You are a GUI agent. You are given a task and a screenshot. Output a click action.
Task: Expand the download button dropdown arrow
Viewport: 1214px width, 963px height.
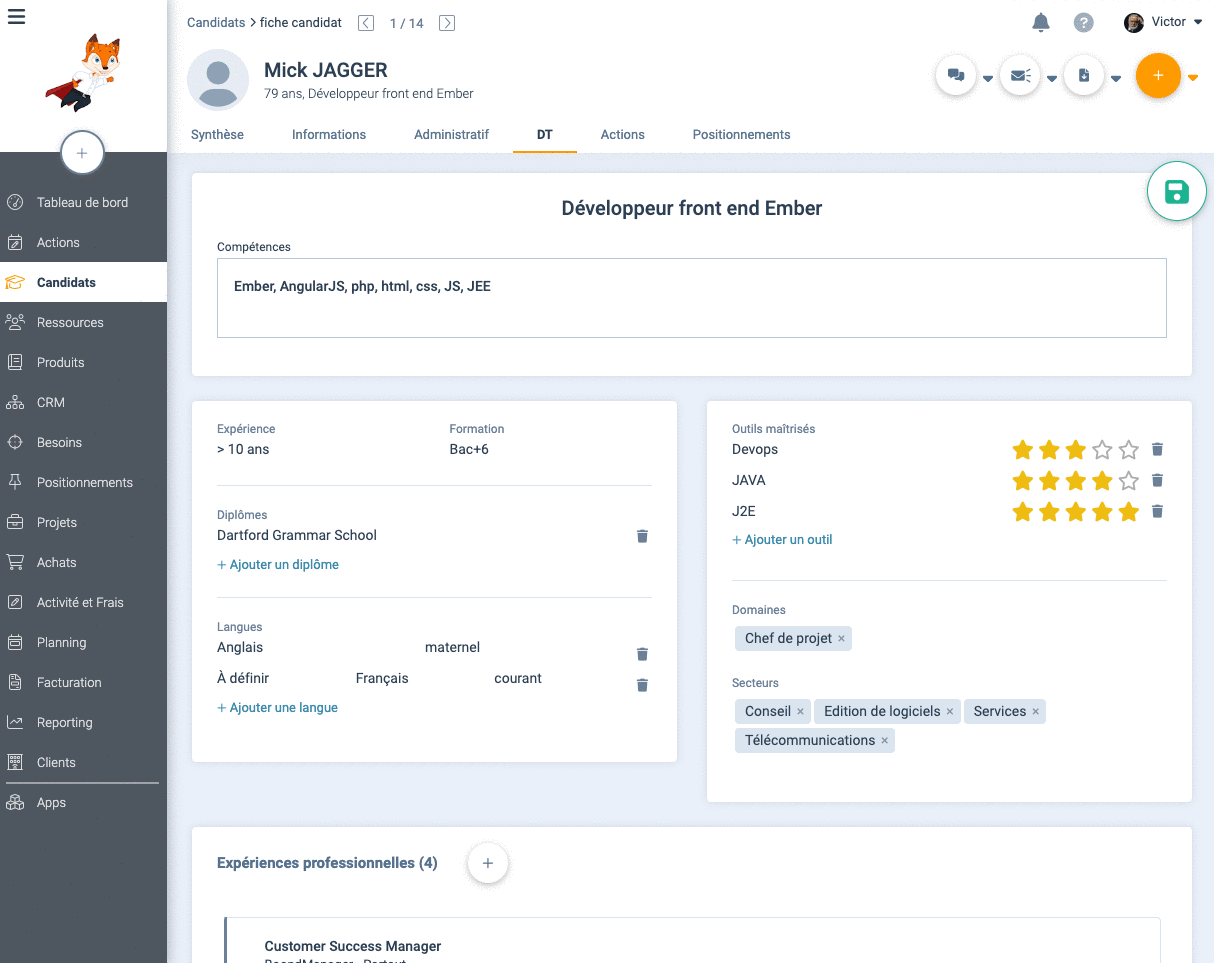1116,79
